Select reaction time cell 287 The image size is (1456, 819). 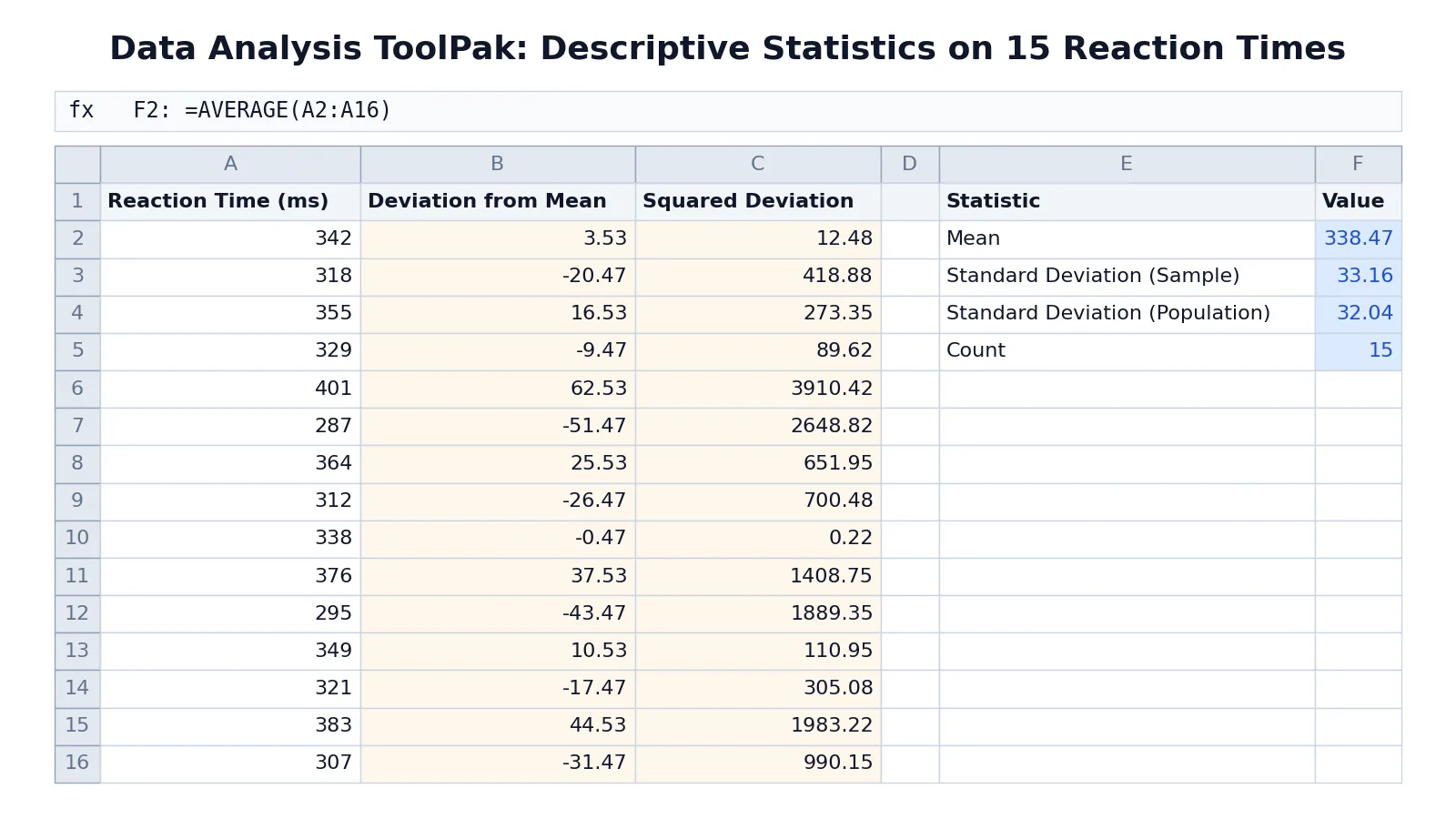[x=230, y=426]
